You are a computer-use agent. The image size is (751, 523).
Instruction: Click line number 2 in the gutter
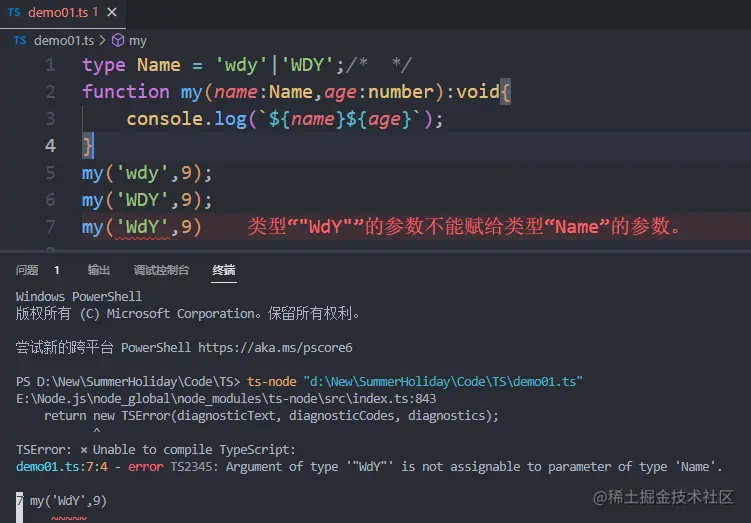[51, 92]
